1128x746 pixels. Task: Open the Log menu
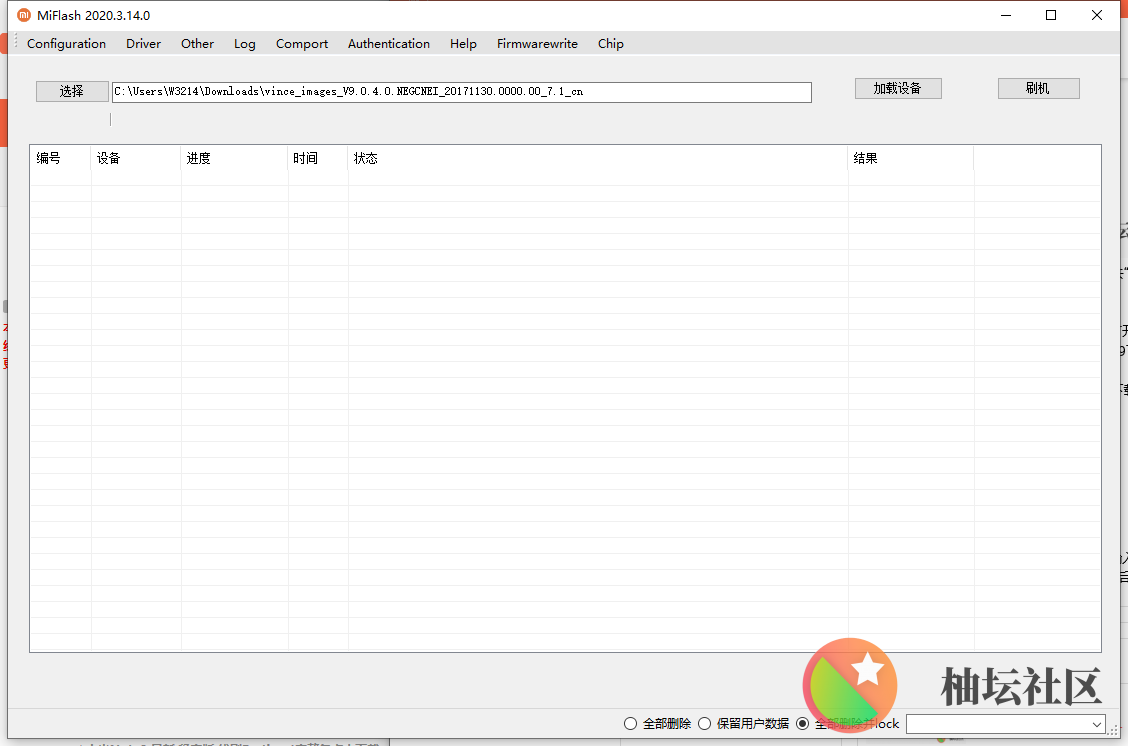pos(245,44)
